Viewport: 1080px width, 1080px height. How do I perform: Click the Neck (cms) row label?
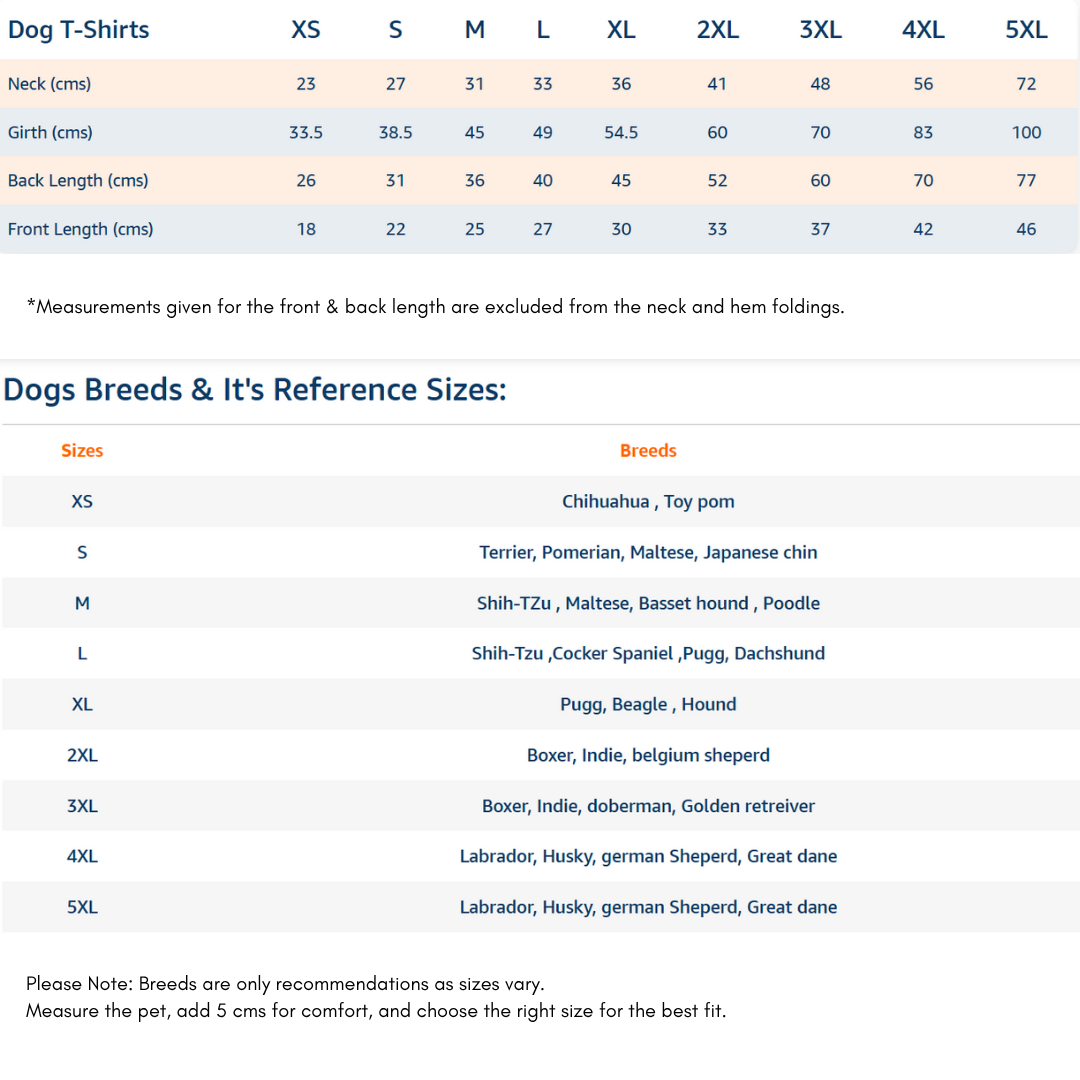point(49,84)
